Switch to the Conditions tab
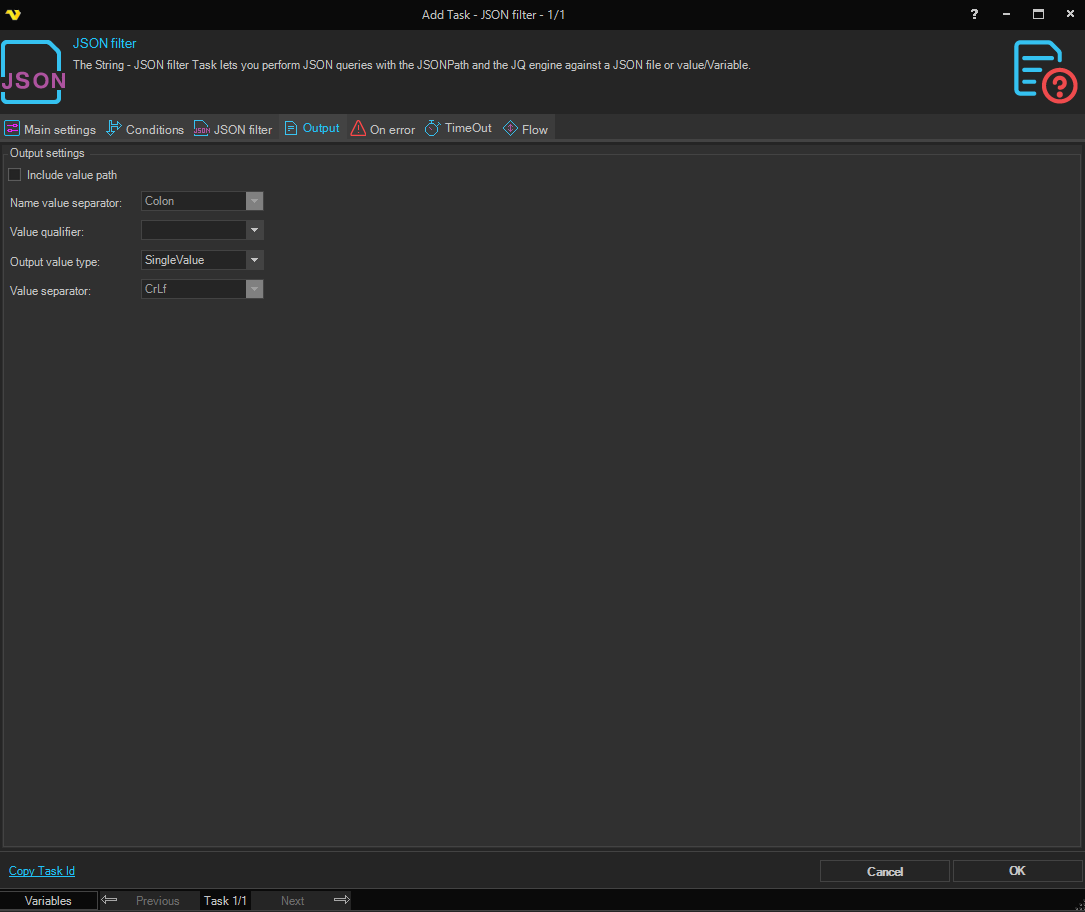Screen dimensions: 1085x912 [x=146, y=129]
